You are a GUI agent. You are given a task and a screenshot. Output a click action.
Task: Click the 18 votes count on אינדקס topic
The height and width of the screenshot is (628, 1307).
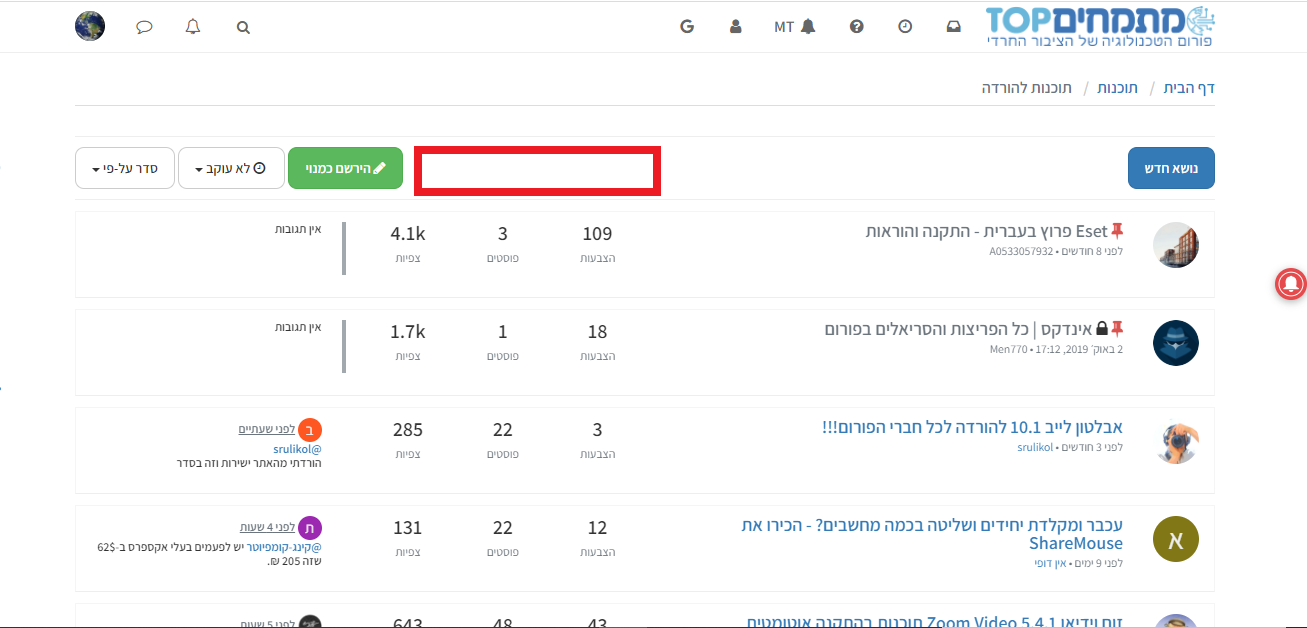pos(597,332)
